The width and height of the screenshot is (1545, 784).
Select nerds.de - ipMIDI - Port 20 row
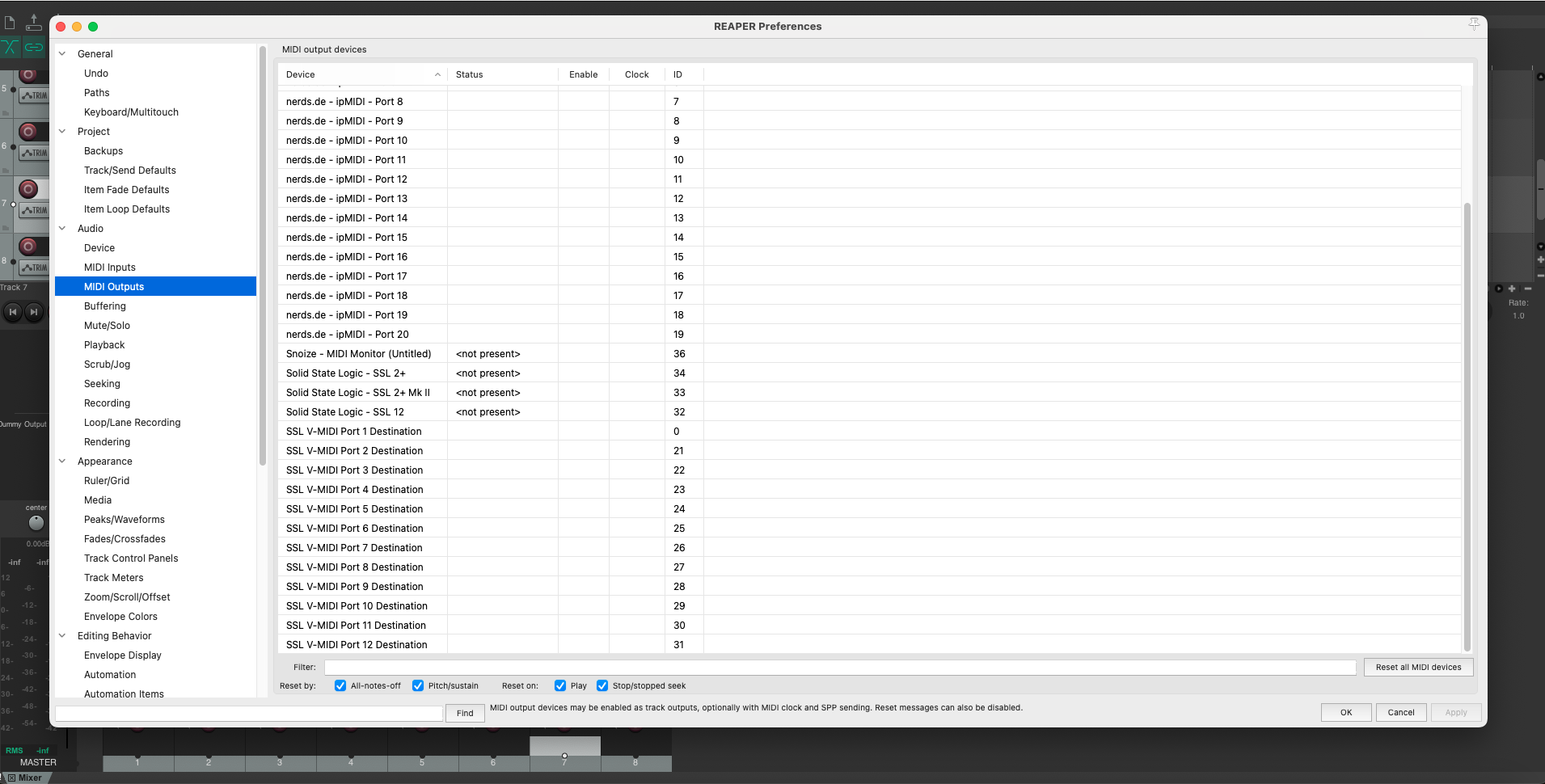(x=869, y=334)
